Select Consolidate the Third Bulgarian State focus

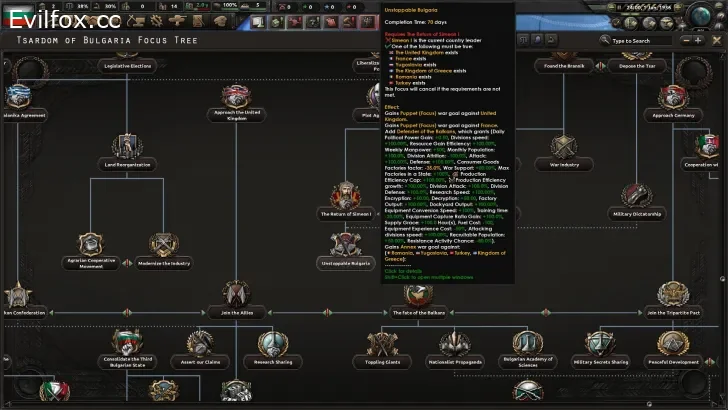click(x=127, y=350)
